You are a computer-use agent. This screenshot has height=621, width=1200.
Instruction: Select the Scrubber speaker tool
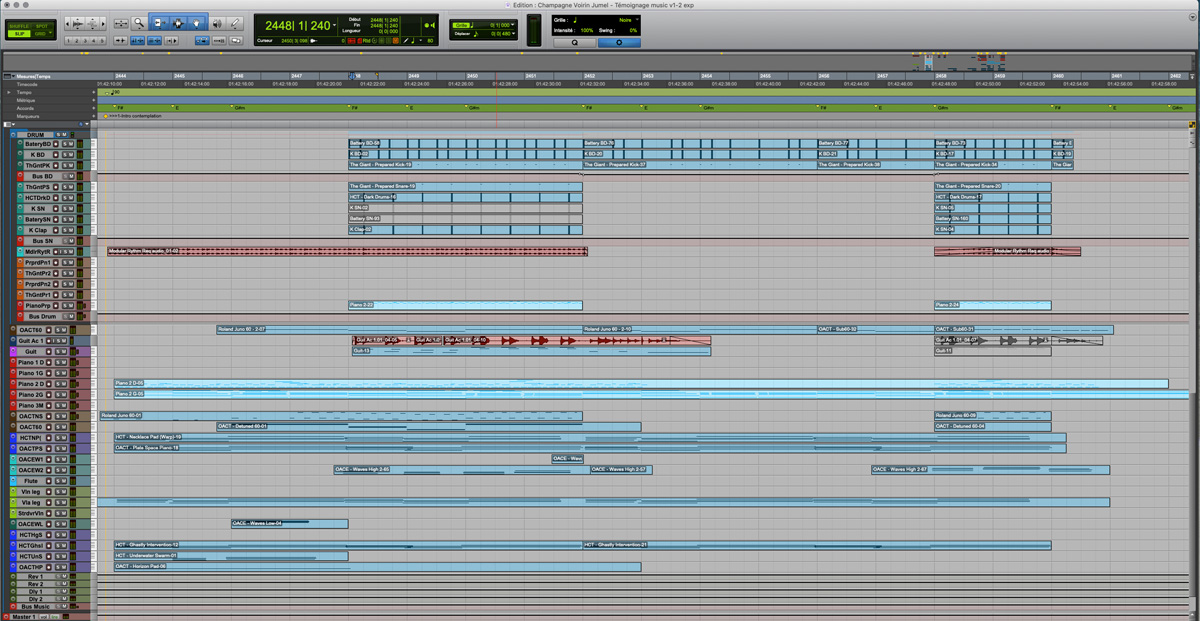[217, 23]
